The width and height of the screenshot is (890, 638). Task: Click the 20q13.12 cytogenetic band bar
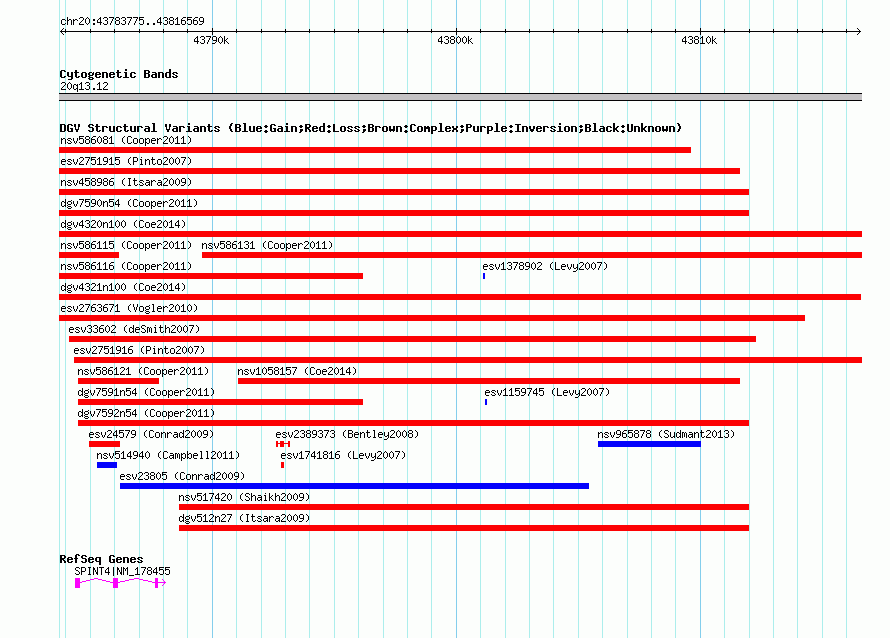[460, 97]
